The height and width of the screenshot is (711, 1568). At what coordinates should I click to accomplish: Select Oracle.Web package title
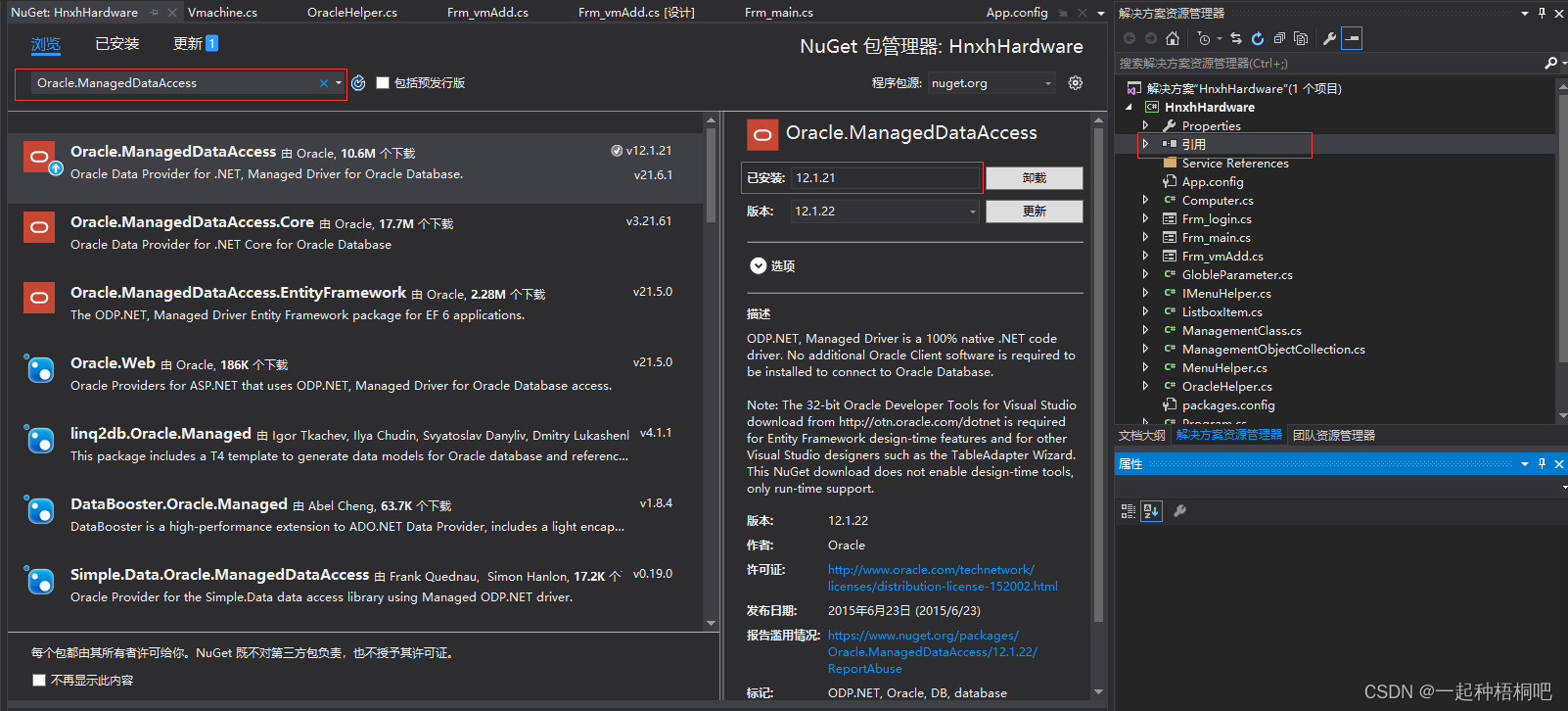[113, 363]
